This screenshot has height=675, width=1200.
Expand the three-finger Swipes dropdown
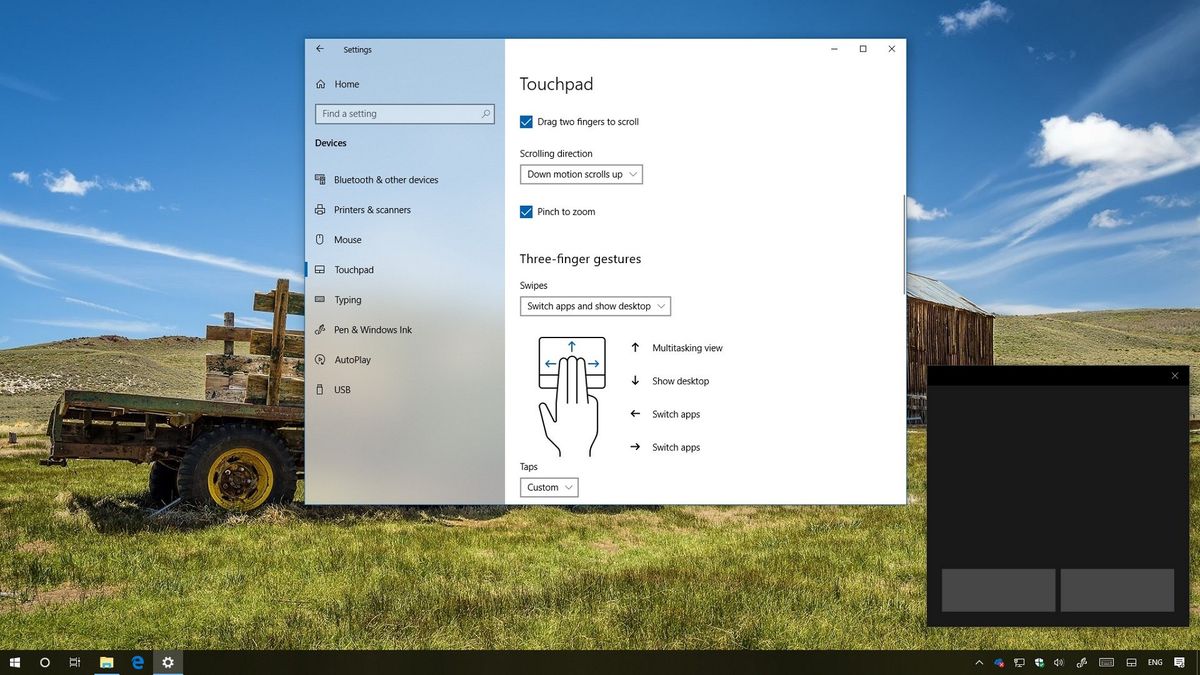click(595, 306)
